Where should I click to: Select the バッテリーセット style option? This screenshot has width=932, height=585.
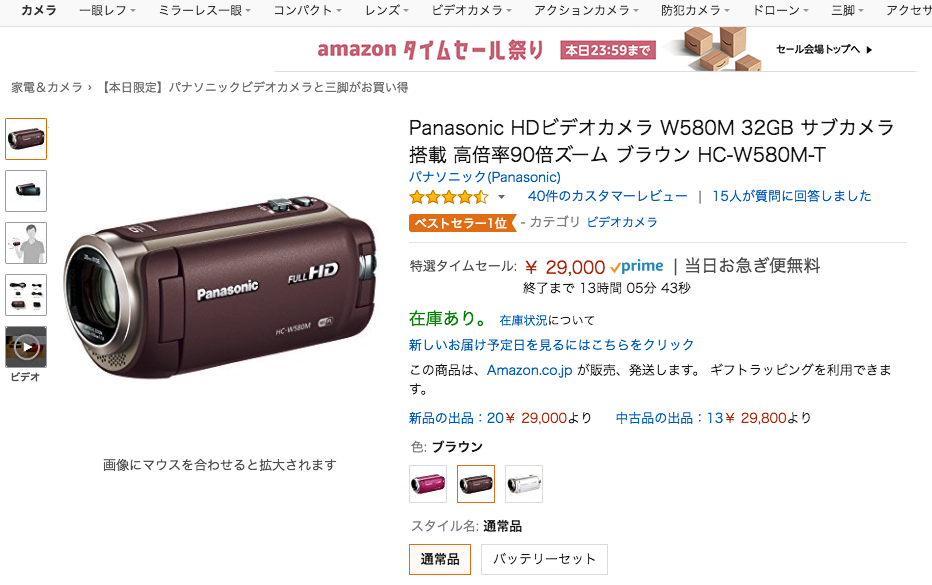[544, 559]
